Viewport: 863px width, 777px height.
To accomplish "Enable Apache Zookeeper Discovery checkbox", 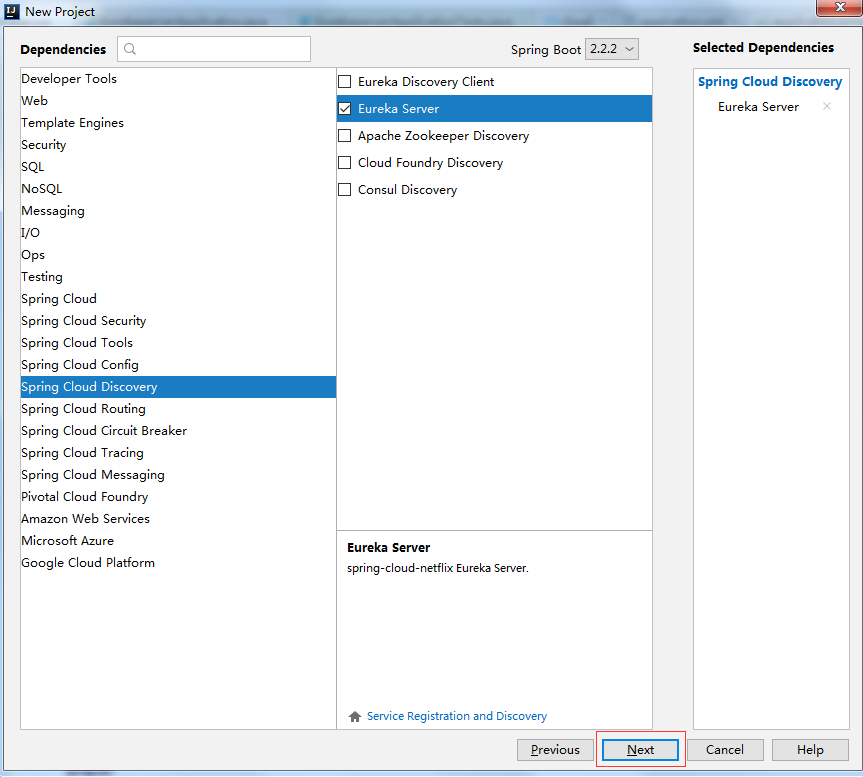I will pos(345,135).
